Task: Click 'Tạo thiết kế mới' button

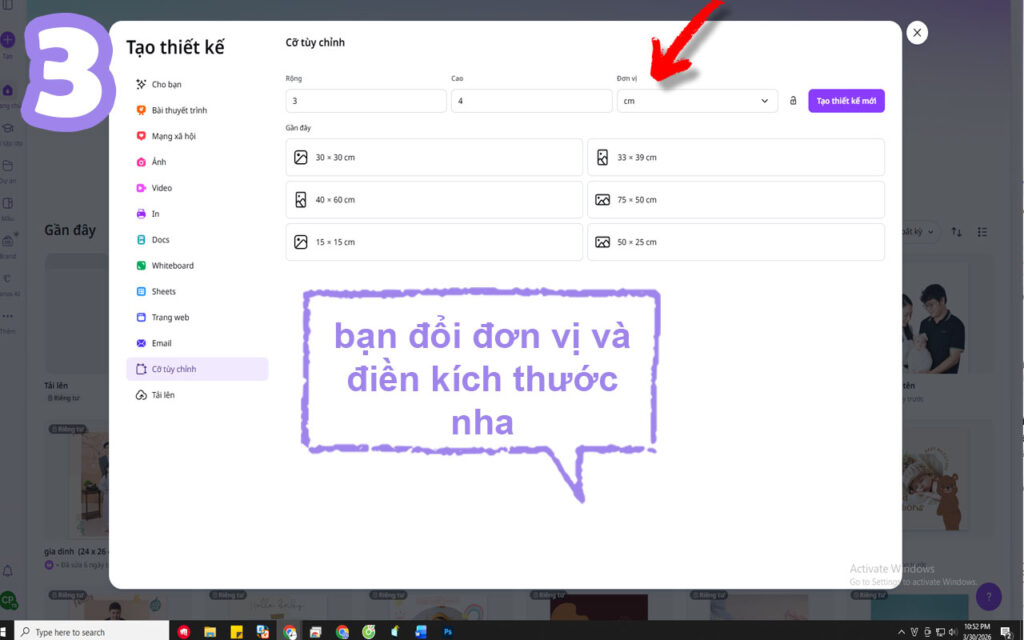Action: point(846,101)
